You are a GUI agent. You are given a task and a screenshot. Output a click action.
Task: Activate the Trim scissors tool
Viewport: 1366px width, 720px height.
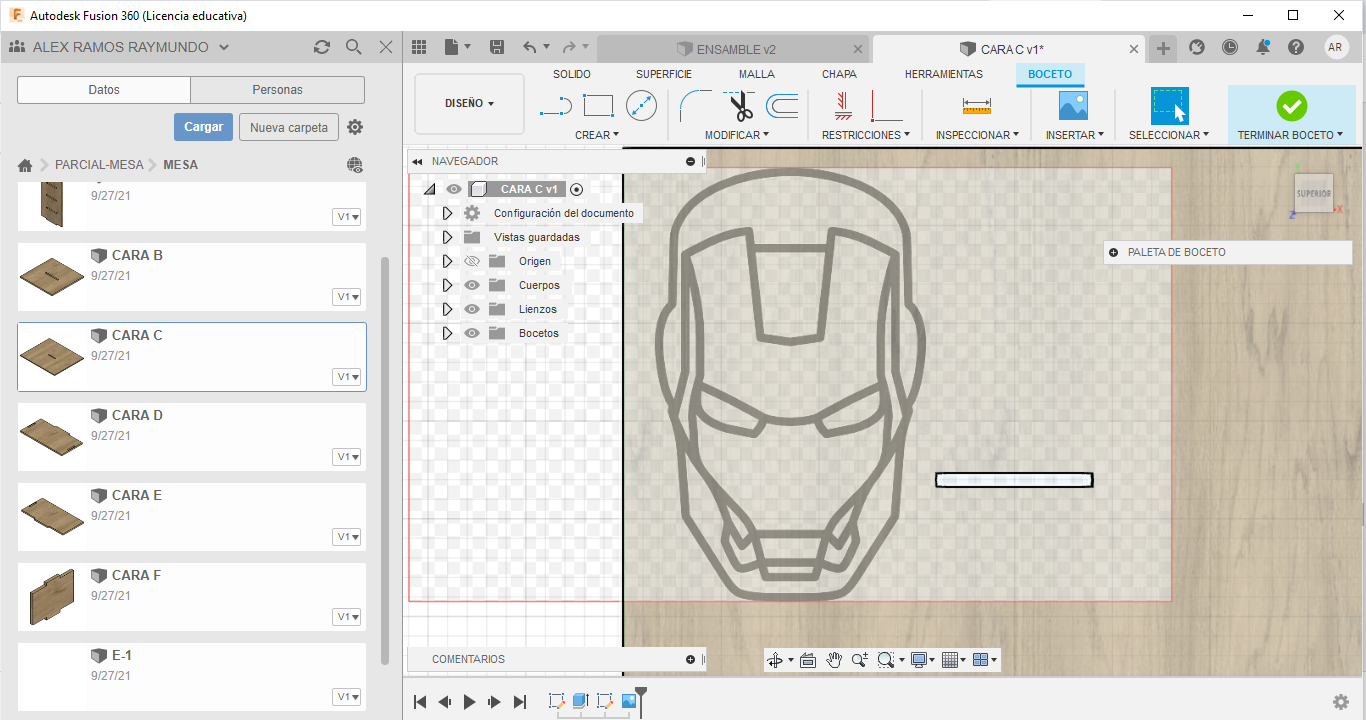pyautogui.click(x=740, y=106)
